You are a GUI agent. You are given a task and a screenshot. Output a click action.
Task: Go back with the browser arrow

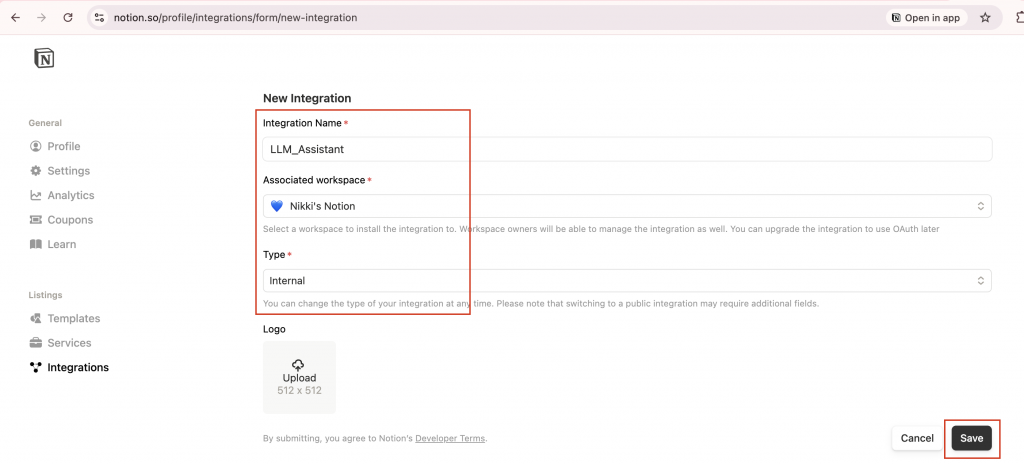click(x=16, y=18)
